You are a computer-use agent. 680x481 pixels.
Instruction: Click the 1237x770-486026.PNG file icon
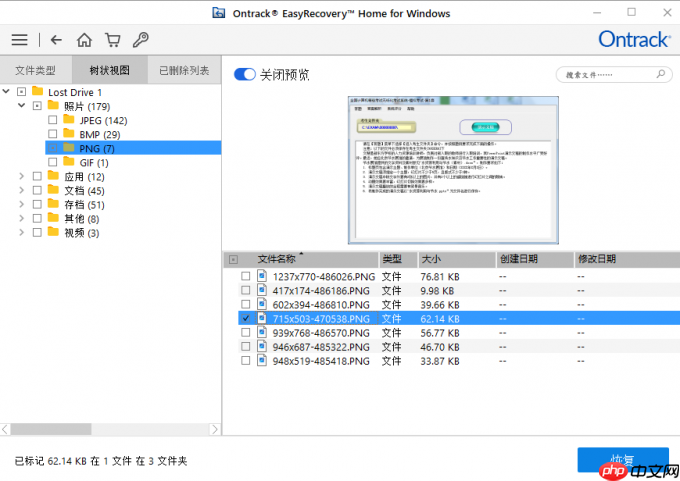(x=262, y=276)
